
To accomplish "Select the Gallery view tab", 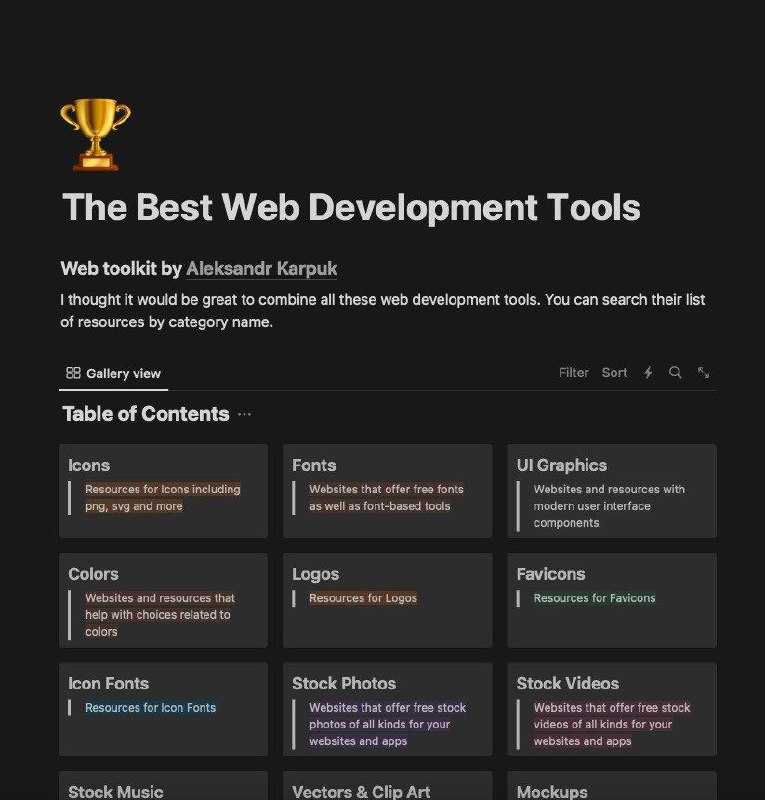I will pyautogui.click(x=113, y=373).
